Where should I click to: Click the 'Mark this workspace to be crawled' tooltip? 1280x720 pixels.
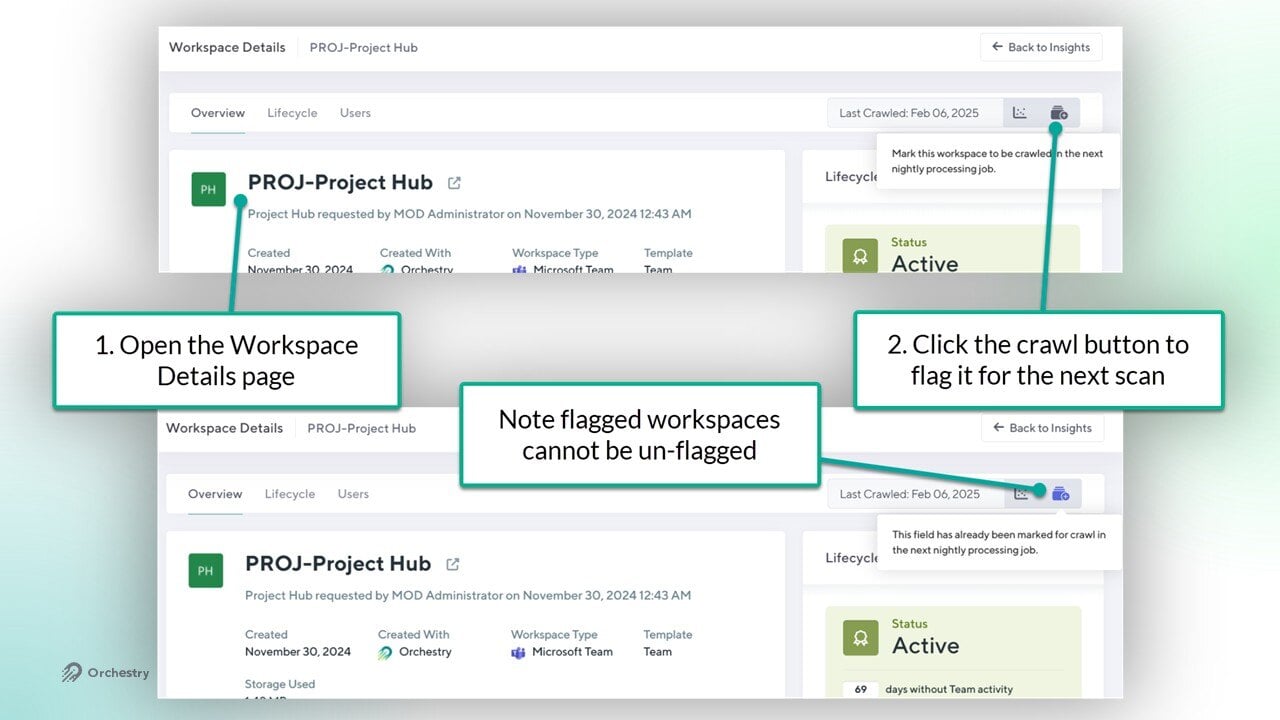[x=998, y=161]
